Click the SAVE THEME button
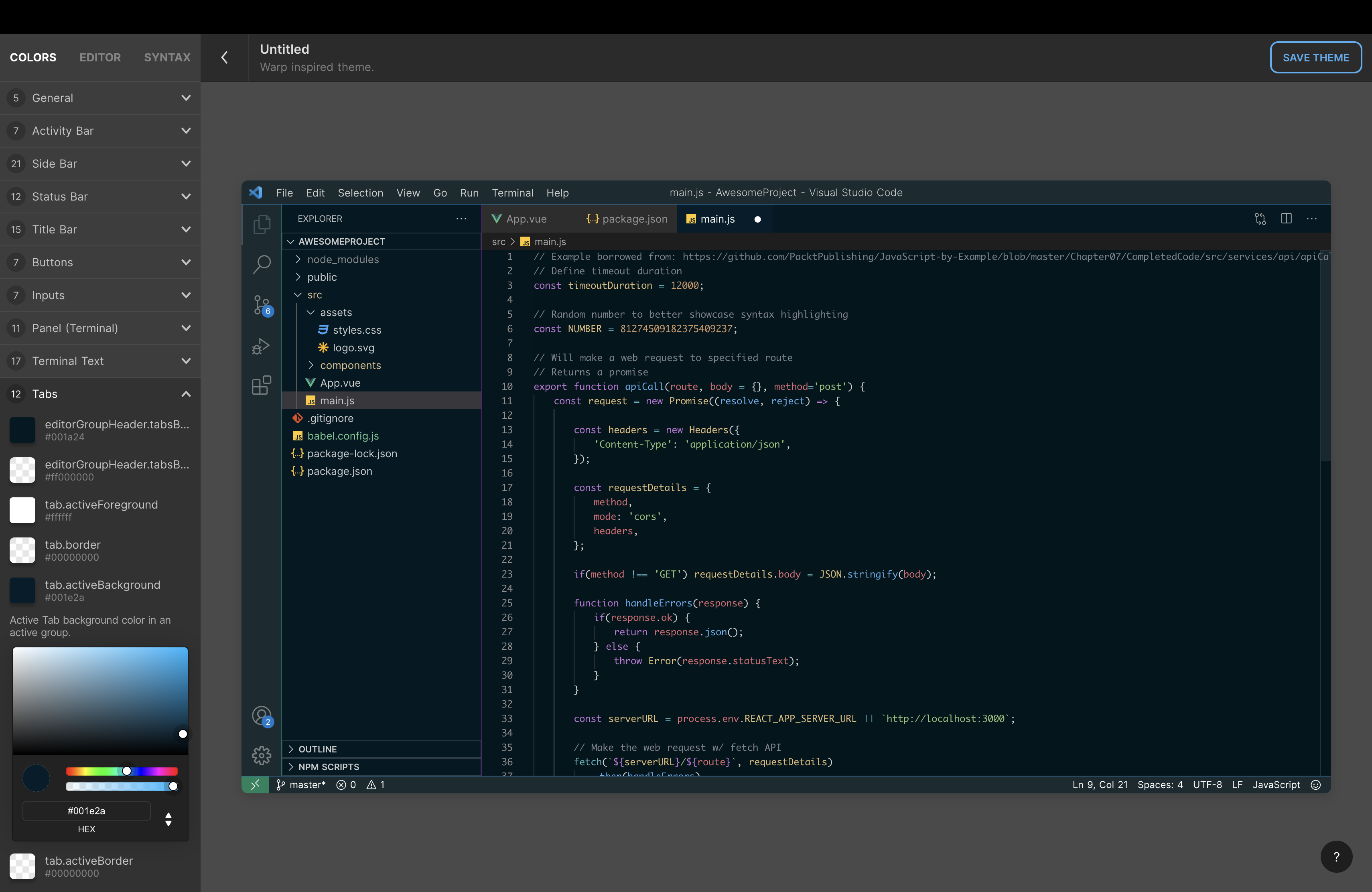The image size is (1372, 892). click(1315, 58)
